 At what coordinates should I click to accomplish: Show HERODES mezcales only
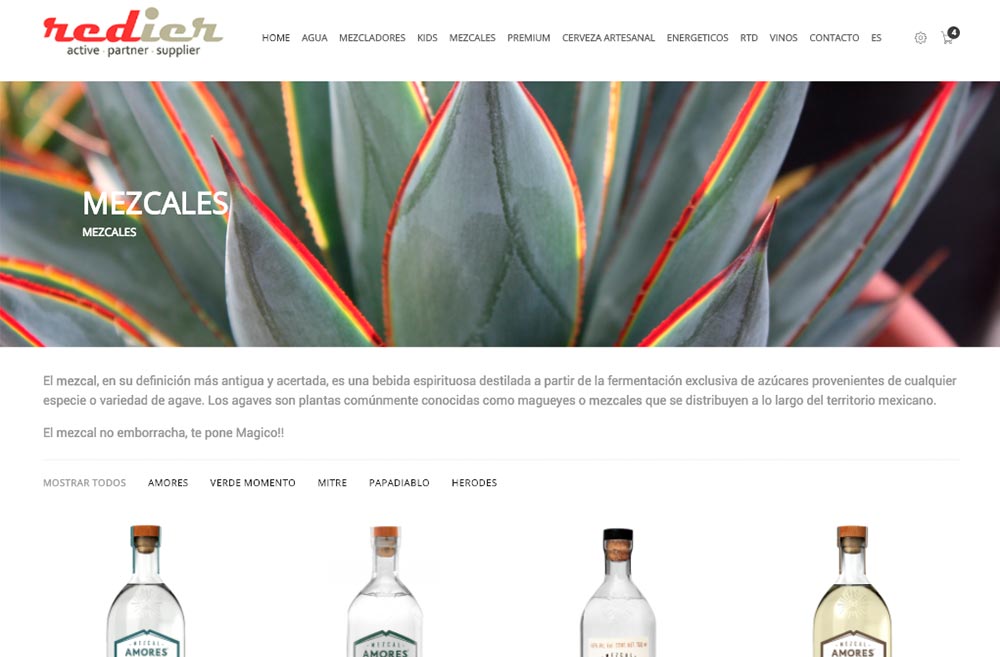click(474, 483)
